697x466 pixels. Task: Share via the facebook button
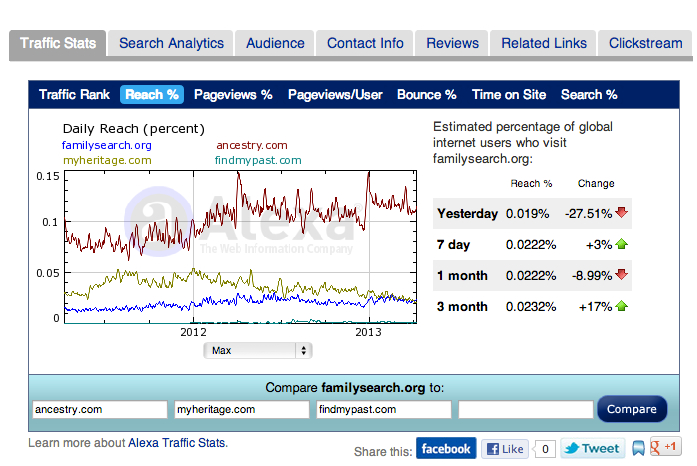click(x=446, y=449)
